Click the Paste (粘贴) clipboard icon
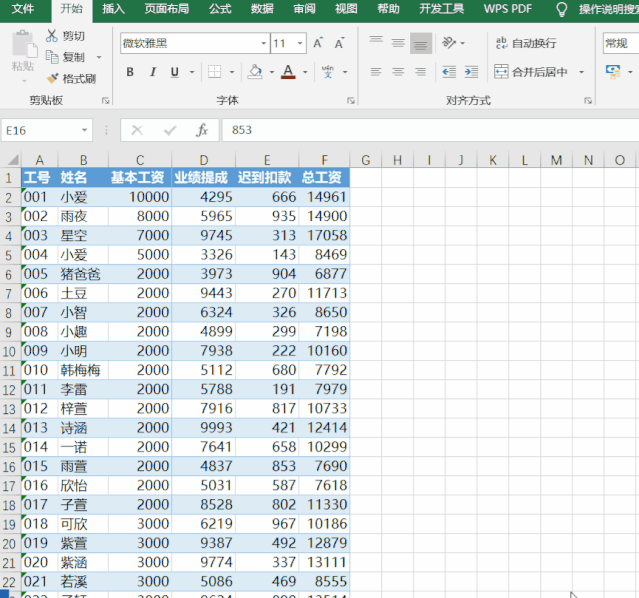 pos(24,44)
